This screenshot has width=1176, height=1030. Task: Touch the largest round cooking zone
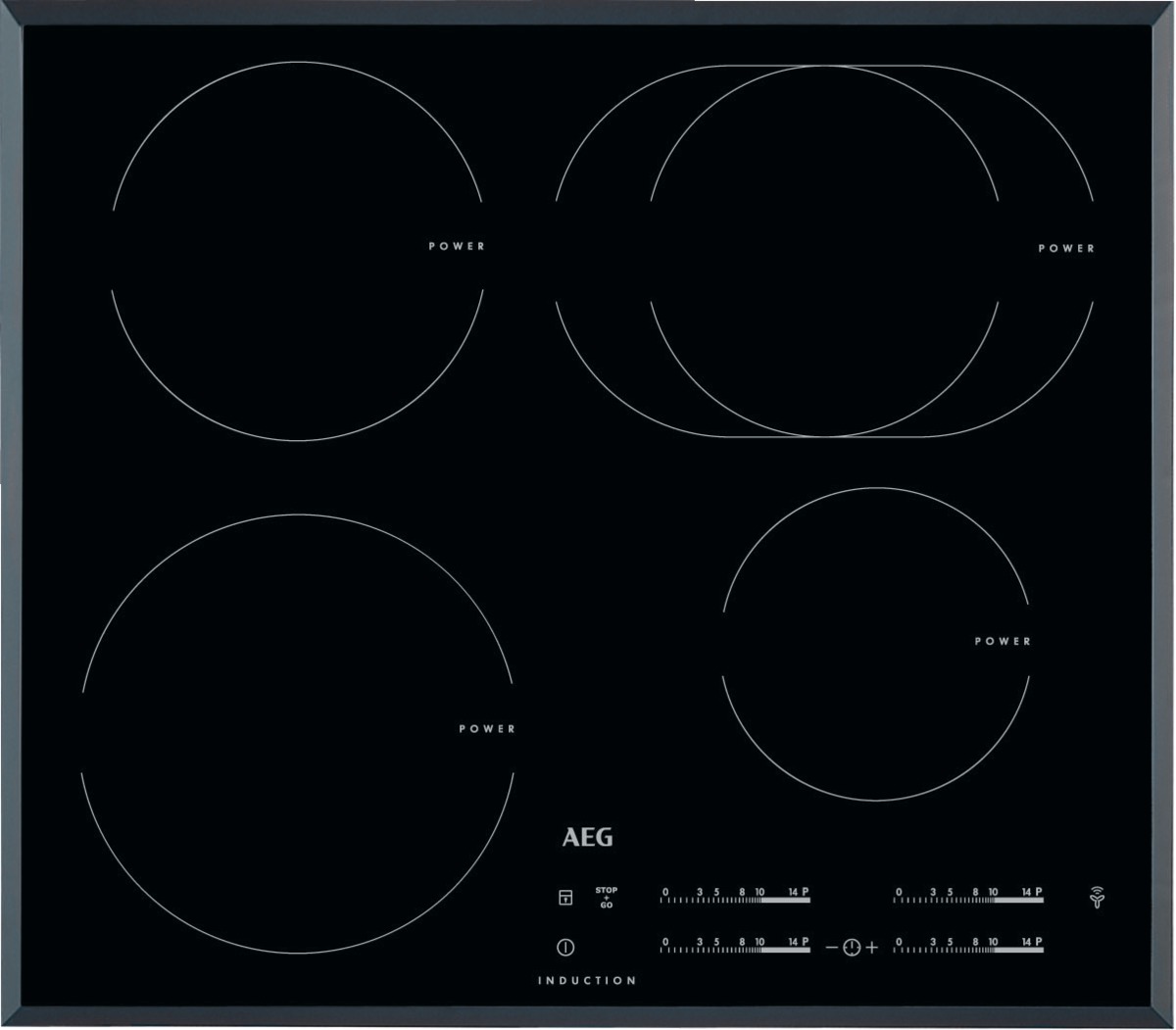pyautogui.click(x=297, y=733)
